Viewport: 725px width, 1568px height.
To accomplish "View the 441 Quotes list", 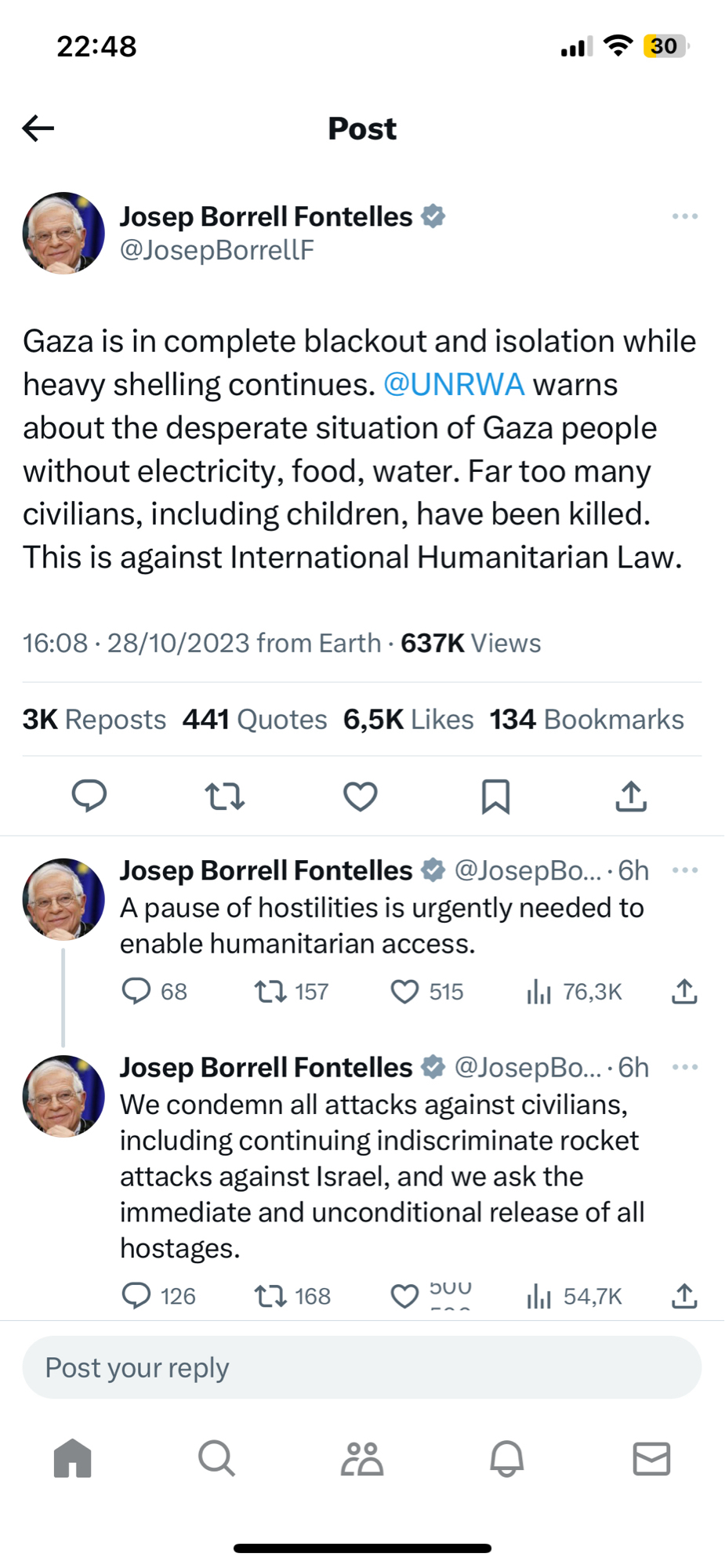I will [255, 719].
